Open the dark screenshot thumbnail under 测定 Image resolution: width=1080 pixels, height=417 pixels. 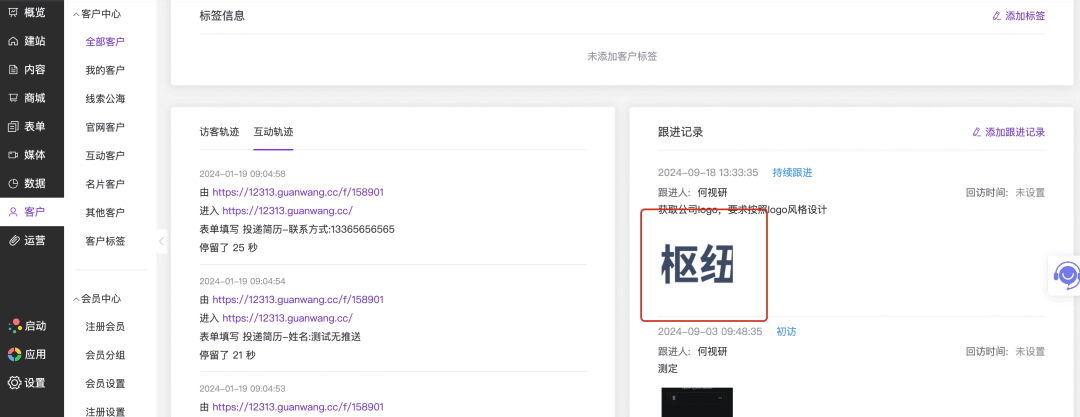click(697, 402)
